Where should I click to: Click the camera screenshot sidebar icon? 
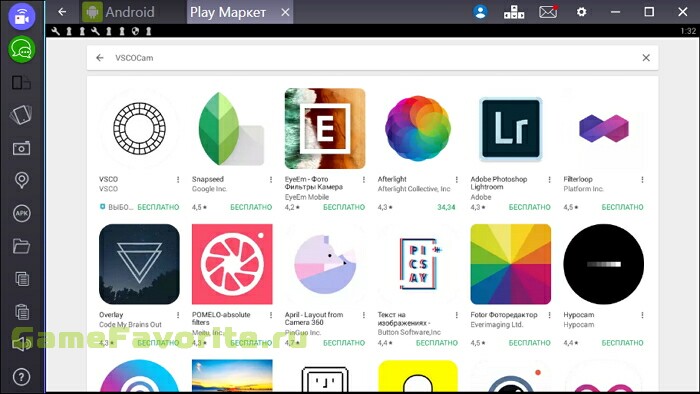[21, 148]
